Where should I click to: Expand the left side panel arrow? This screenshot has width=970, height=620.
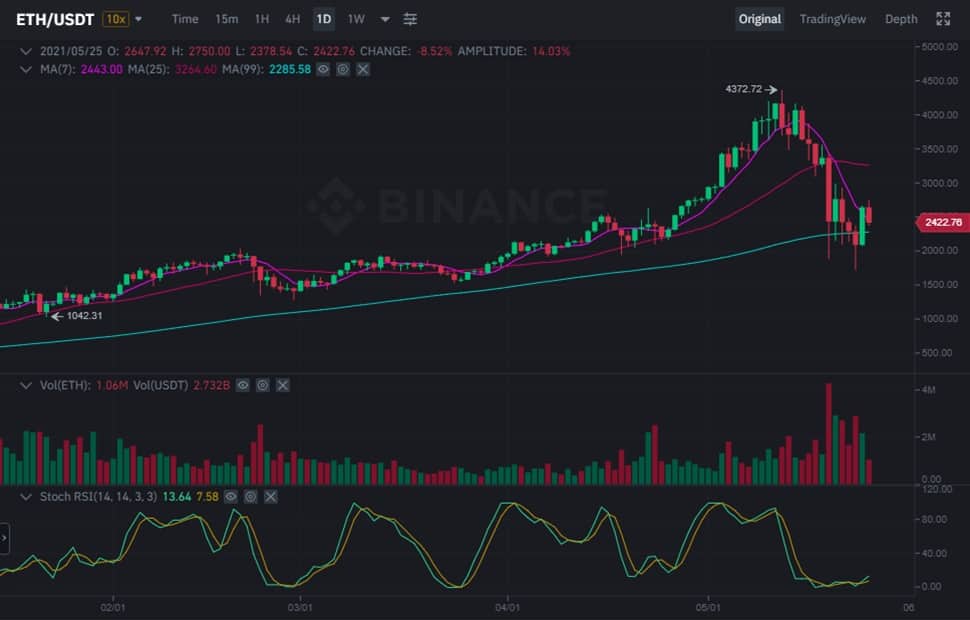(x=4, y=538)
